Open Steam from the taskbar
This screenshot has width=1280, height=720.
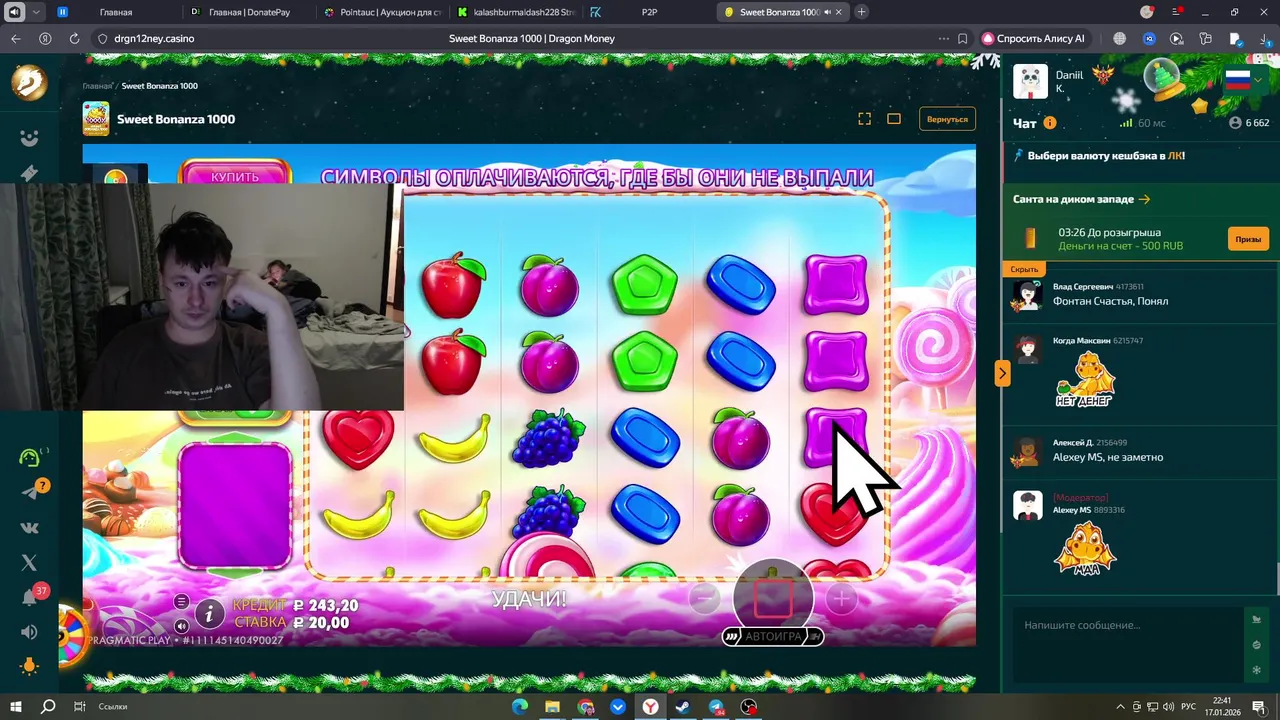tap(683, 706)
